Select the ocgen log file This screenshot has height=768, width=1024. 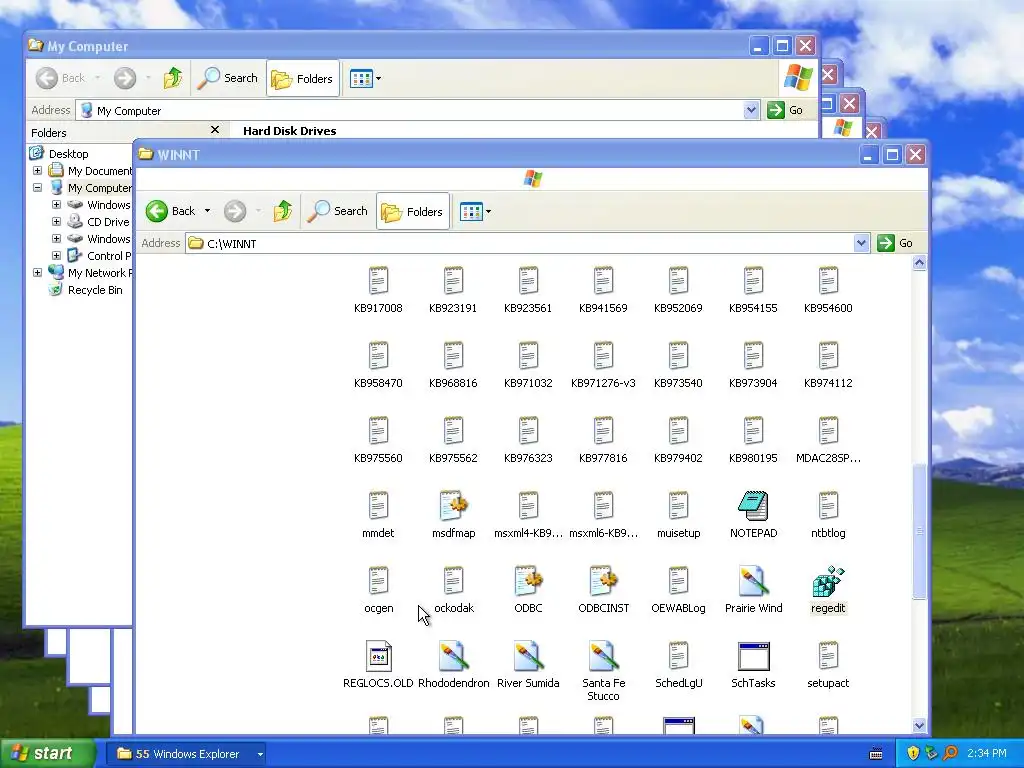pyautogui.click(x=378, y=581)
